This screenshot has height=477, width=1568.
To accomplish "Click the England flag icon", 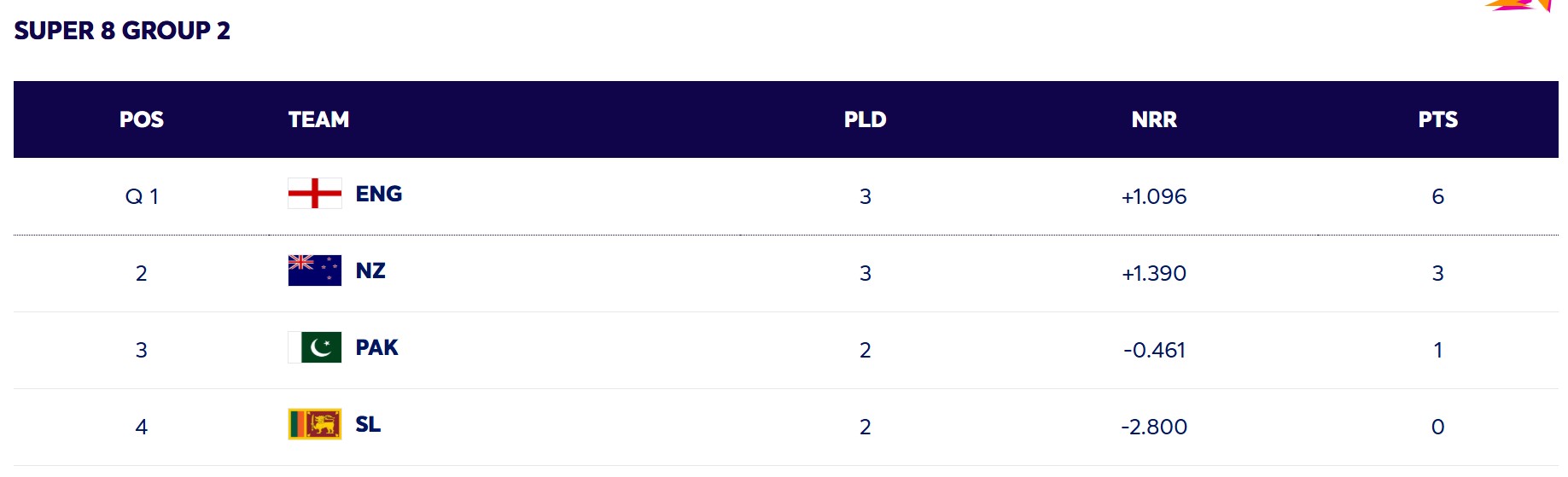I will 314,194.
